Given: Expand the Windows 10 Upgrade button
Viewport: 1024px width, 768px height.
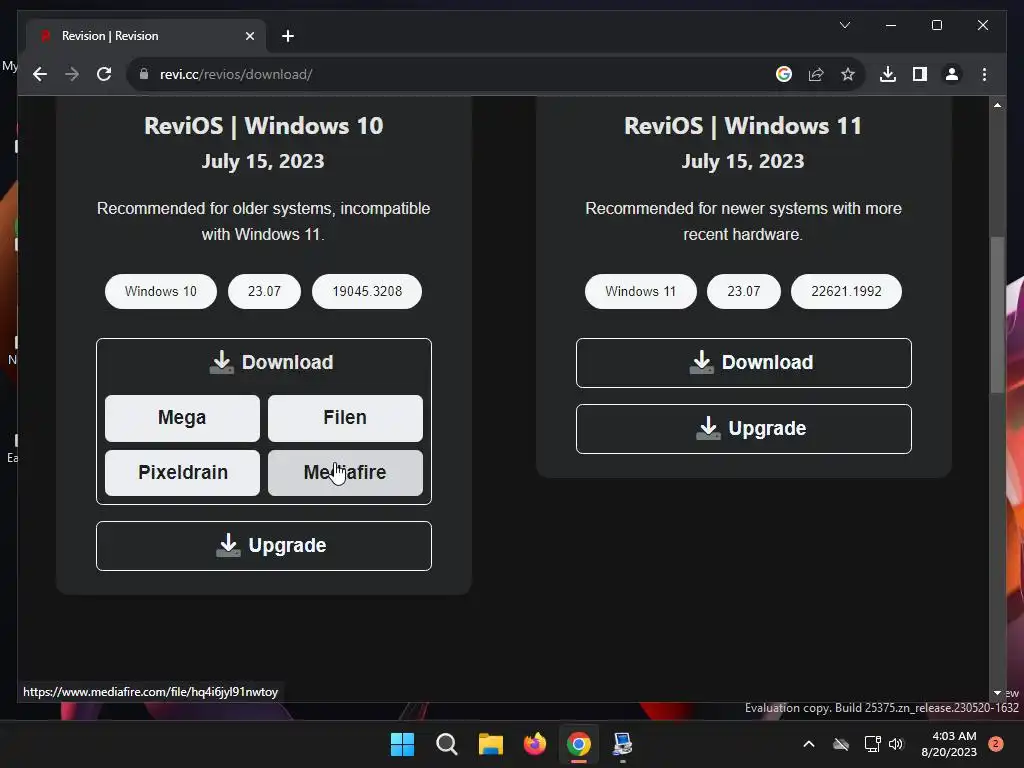Looking at the screenshot, I should (x=264, y=546).
